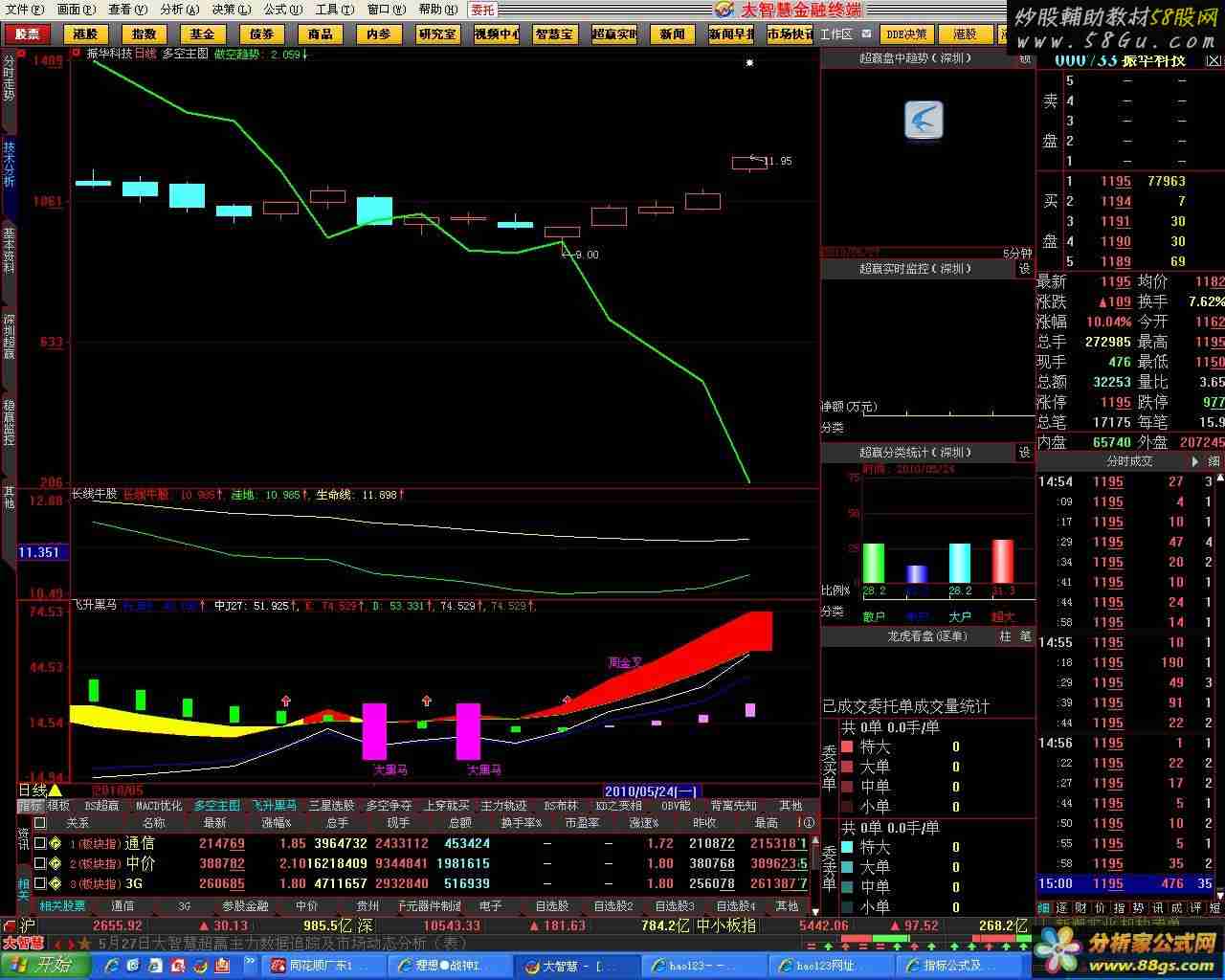
Task: Select the 飞升黑马 indicator tab
Action: click(x=275, y=806)
